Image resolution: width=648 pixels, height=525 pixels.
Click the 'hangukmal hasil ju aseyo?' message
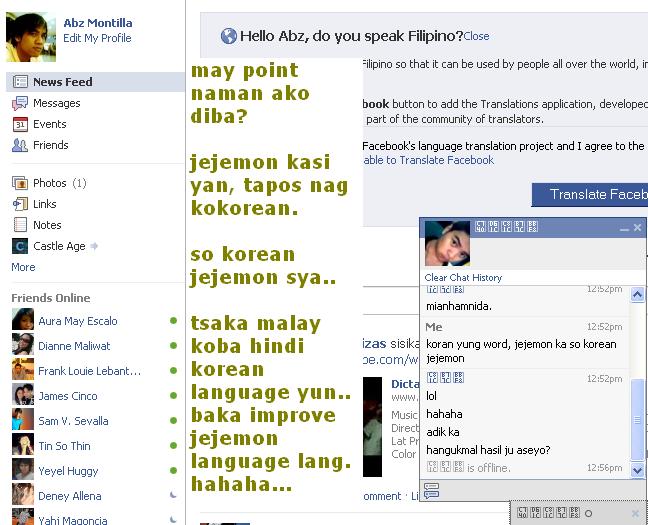(x=488, y=450)
